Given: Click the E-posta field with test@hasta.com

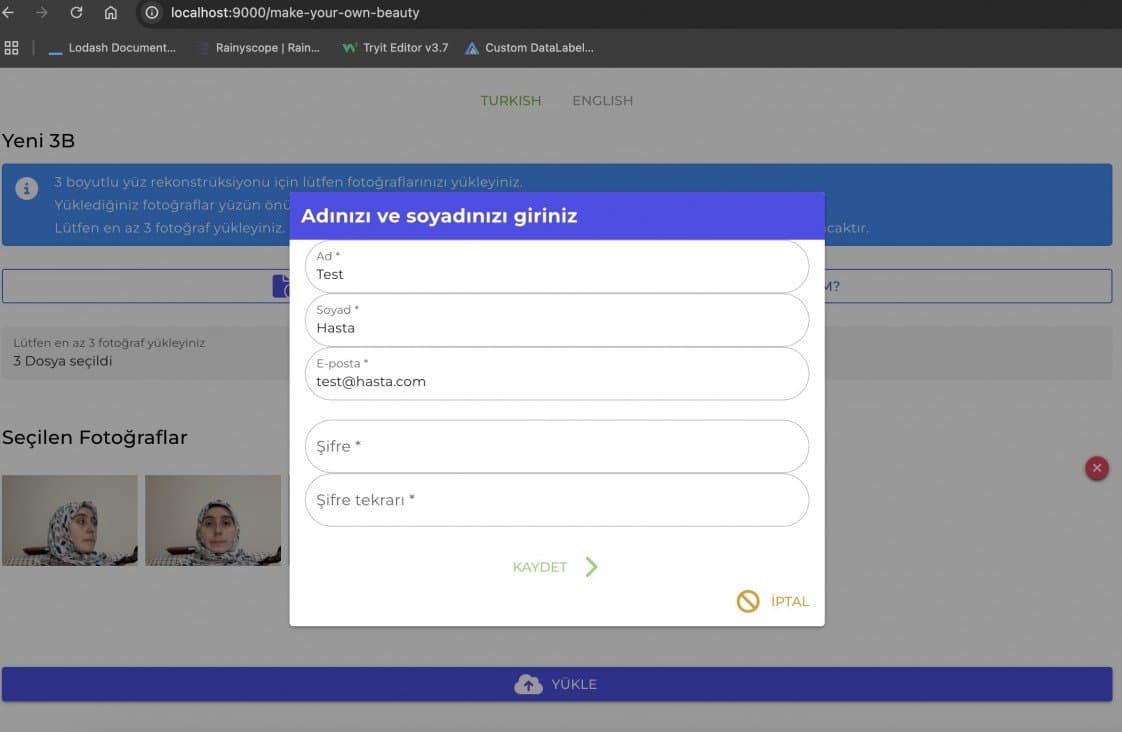Looking at the screenshot, I should click(x=557, y=374).
